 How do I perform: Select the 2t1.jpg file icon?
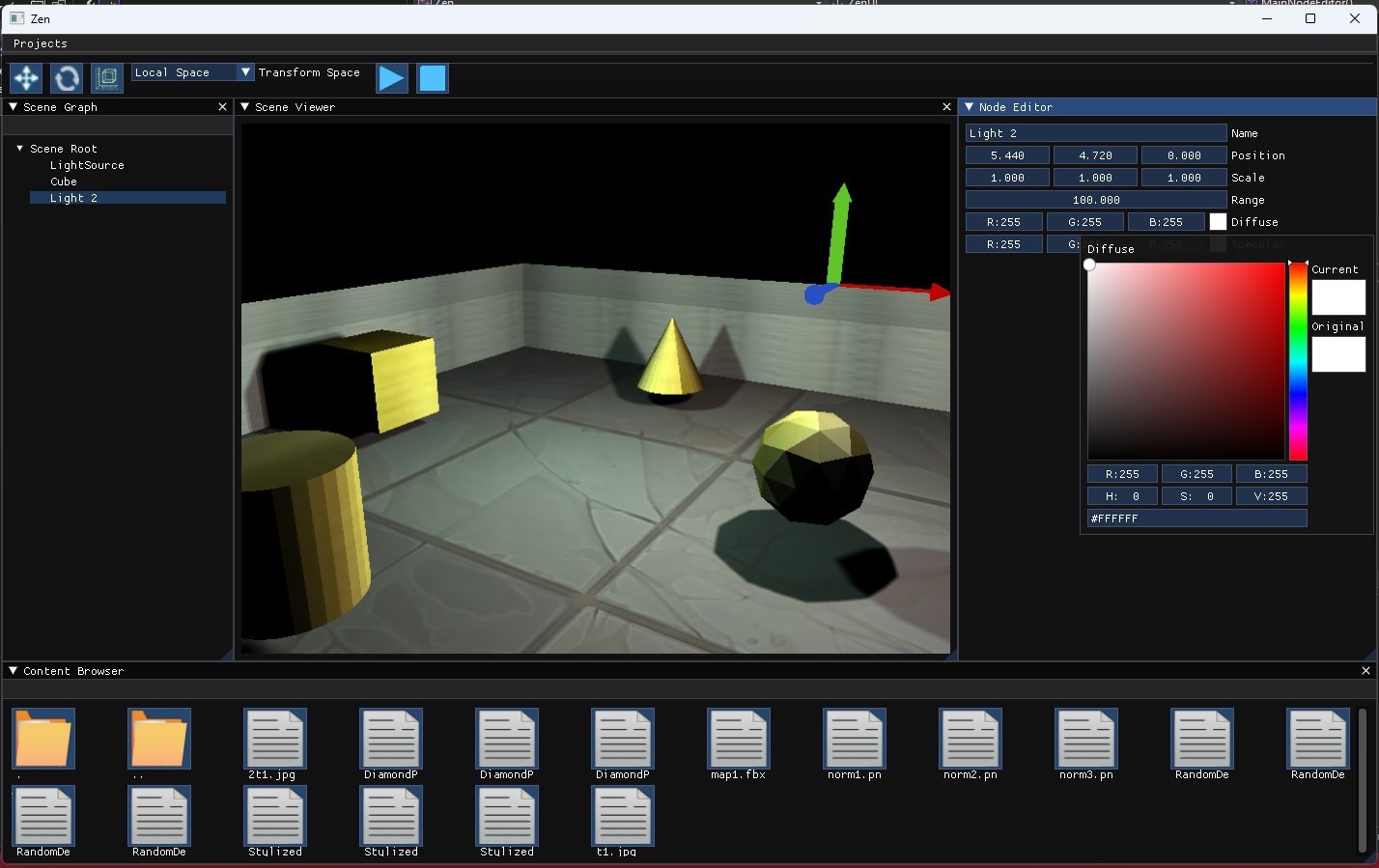click(x=275, y=739)
